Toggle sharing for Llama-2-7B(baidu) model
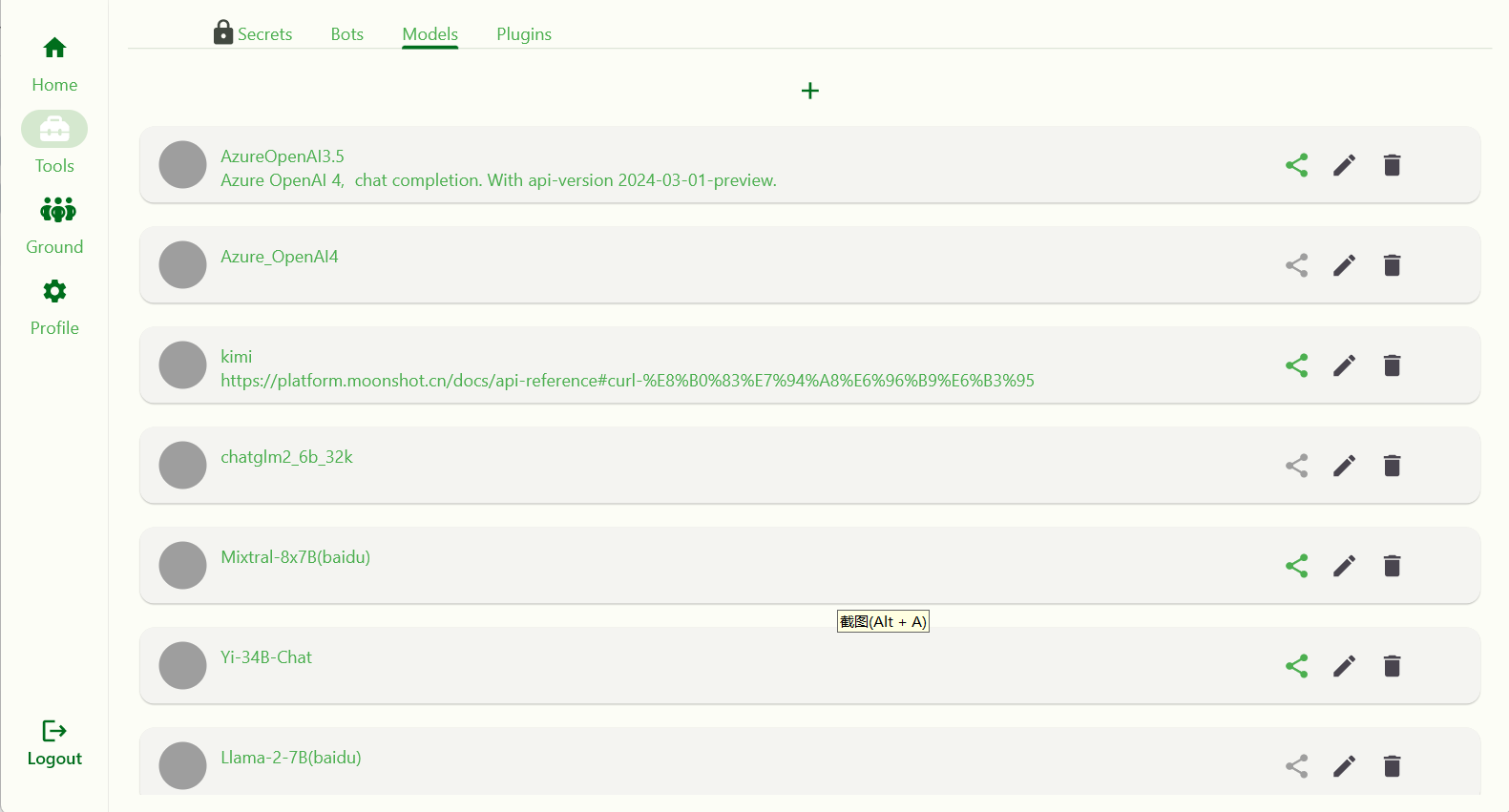 click(1296, 766)
